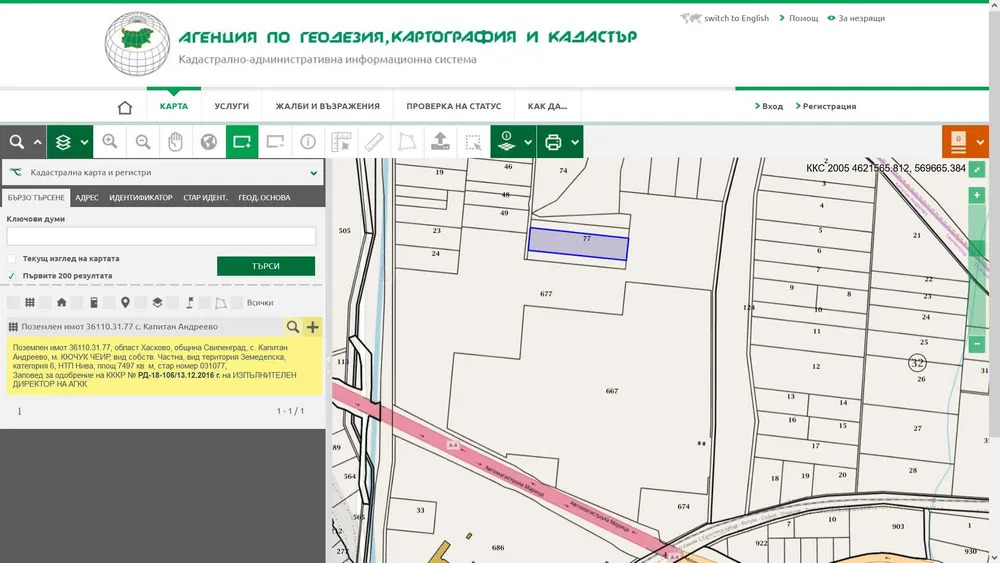Expand the orange cart dropdown arrow

tap(981, 142)
